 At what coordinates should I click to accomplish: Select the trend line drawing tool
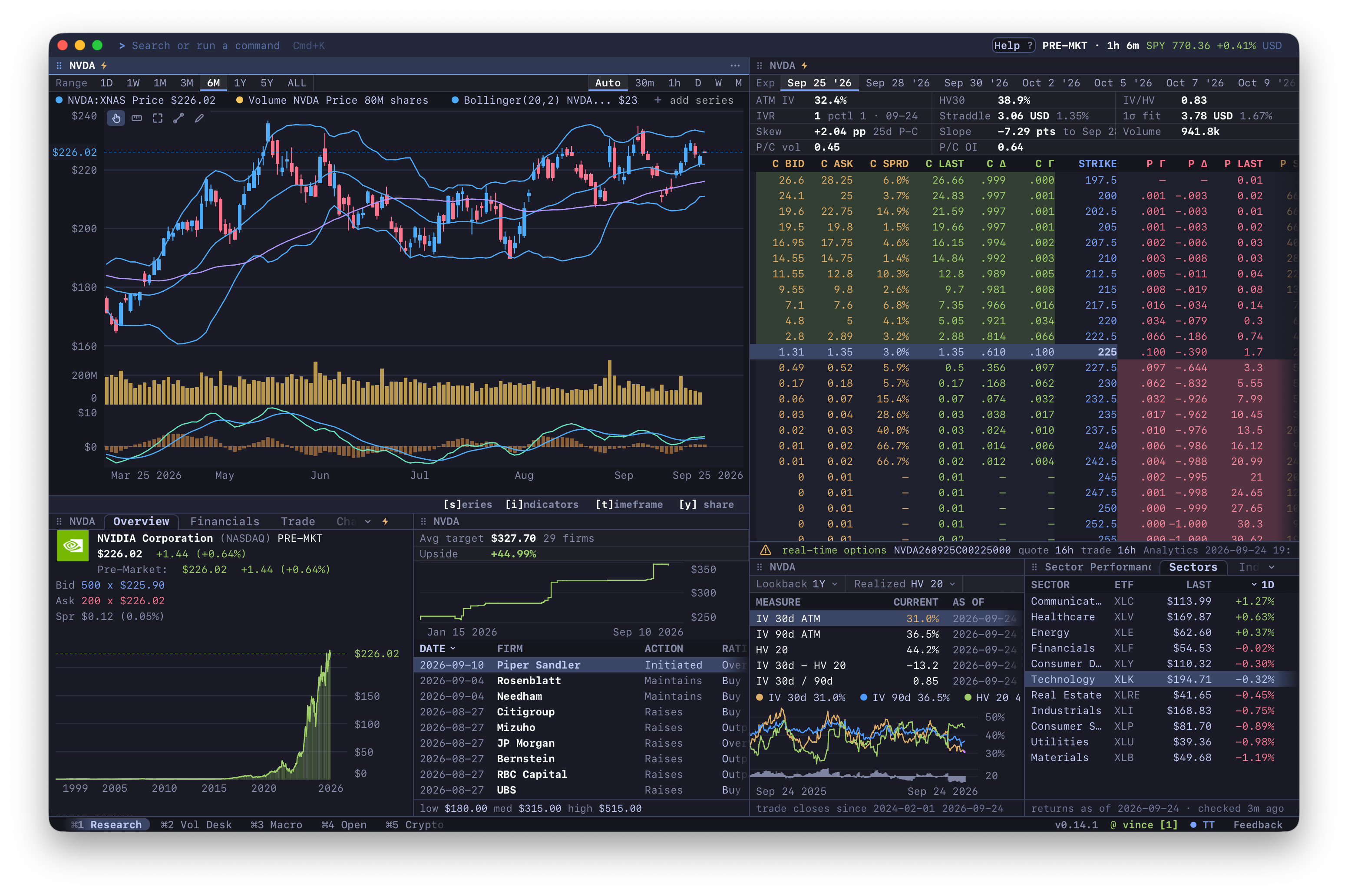point(178,118)
